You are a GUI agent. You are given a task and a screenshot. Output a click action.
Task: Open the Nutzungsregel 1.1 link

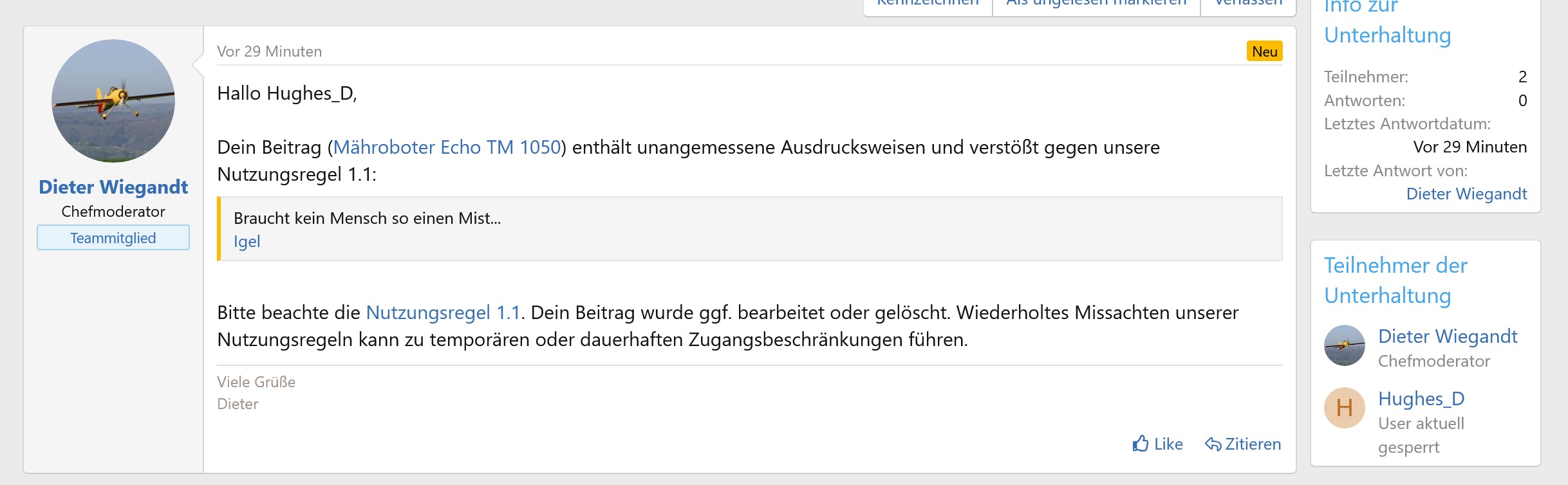pos(443,313)
